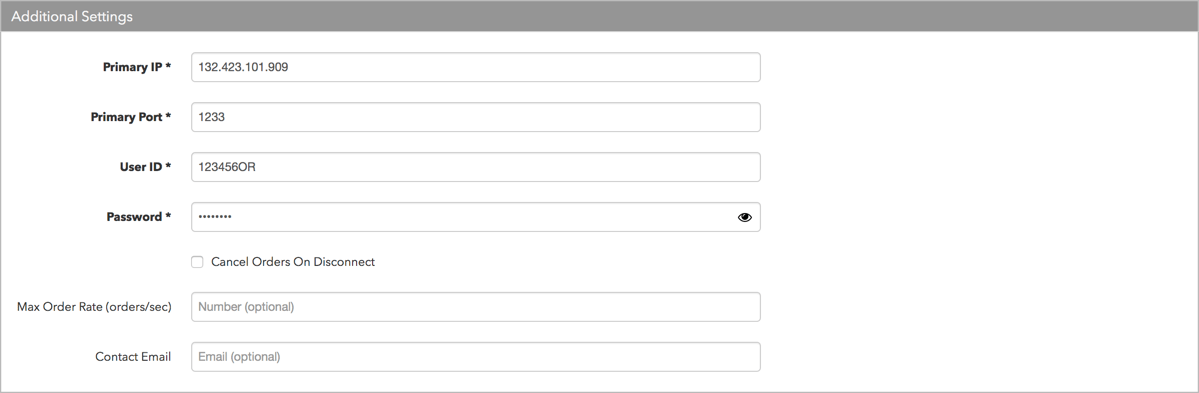Screen dimensions: 1199x393
Task: Focus the Primary IP input field
Action: [476, 67]
